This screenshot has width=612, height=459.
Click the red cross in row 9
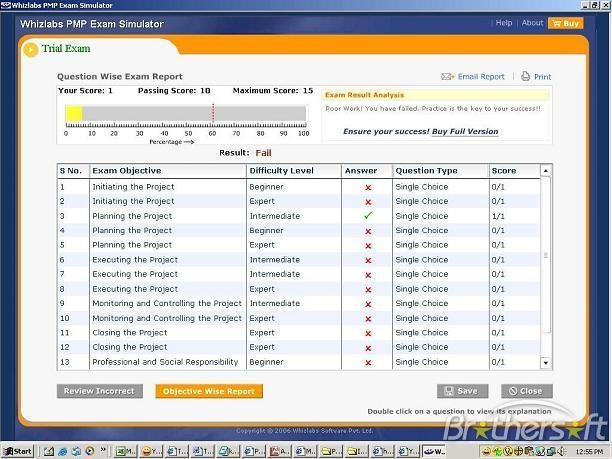tap(368, 304)
